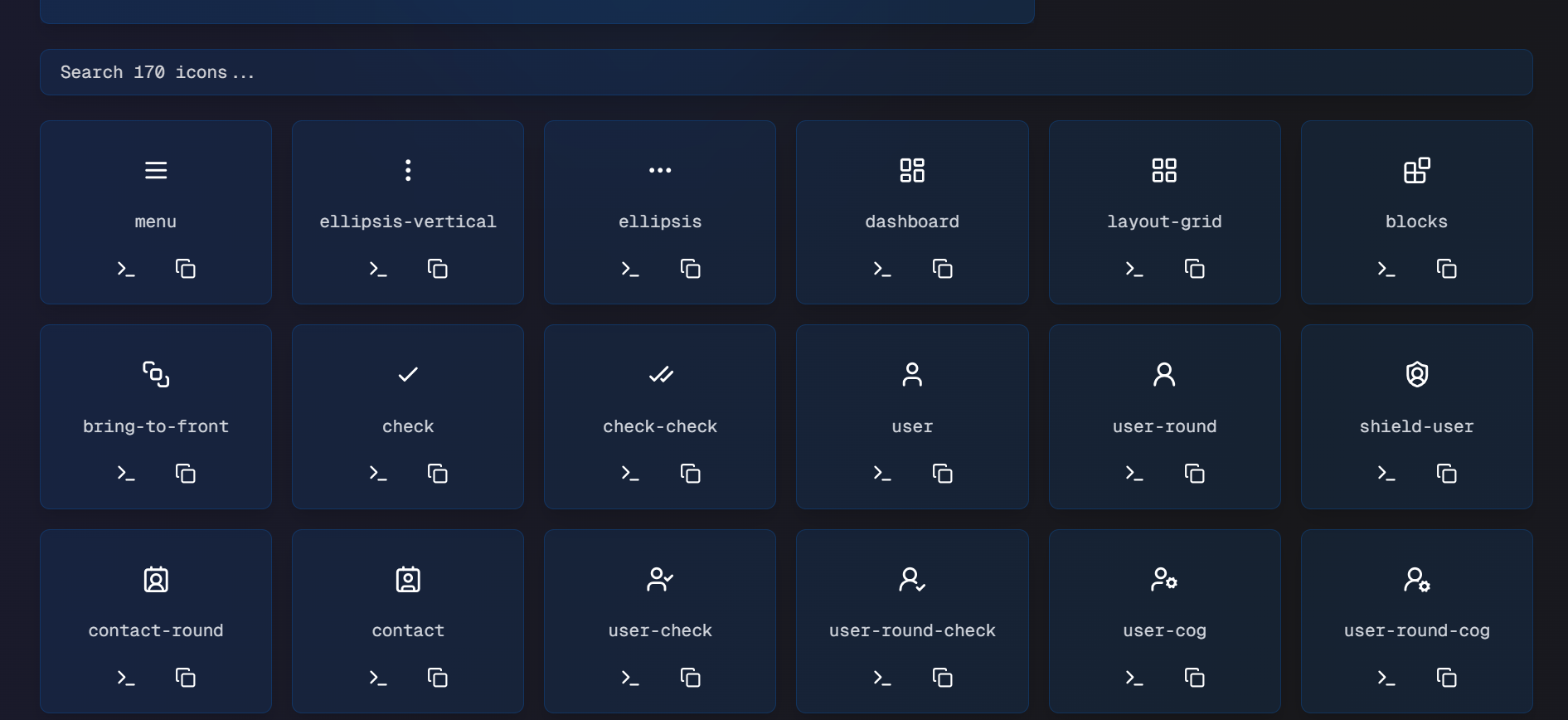1568x720 pixels.
Task: Click the blocks icon glyph
Action: [x=1416, y=170]
